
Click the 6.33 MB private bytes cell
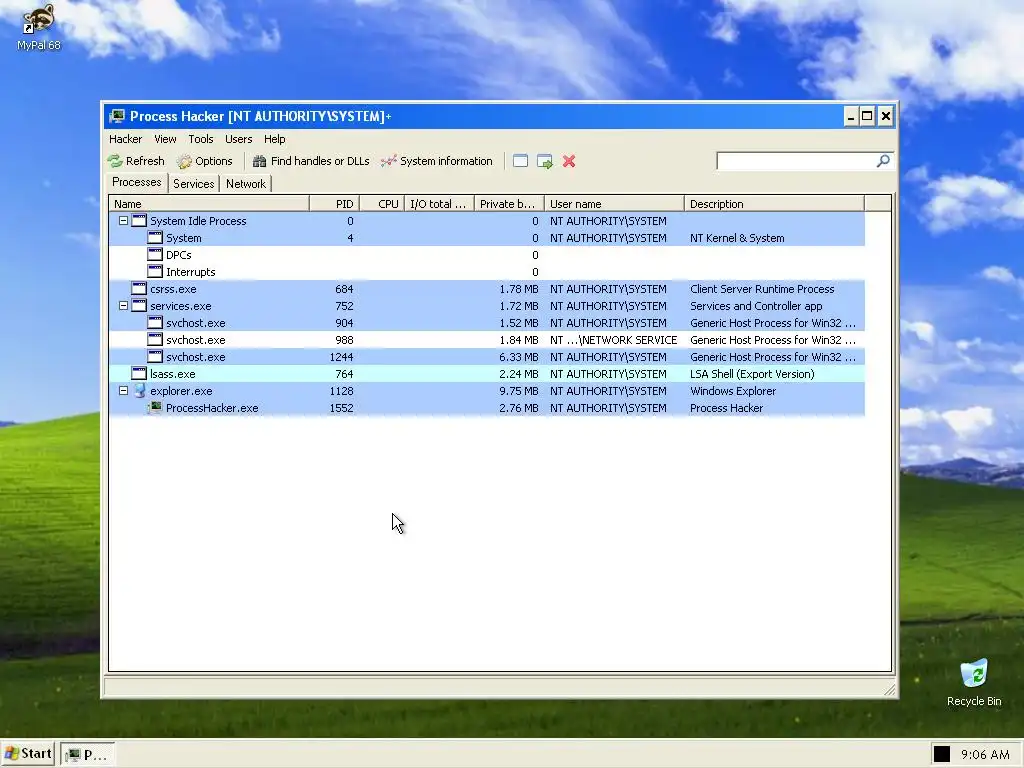(519, 357)
